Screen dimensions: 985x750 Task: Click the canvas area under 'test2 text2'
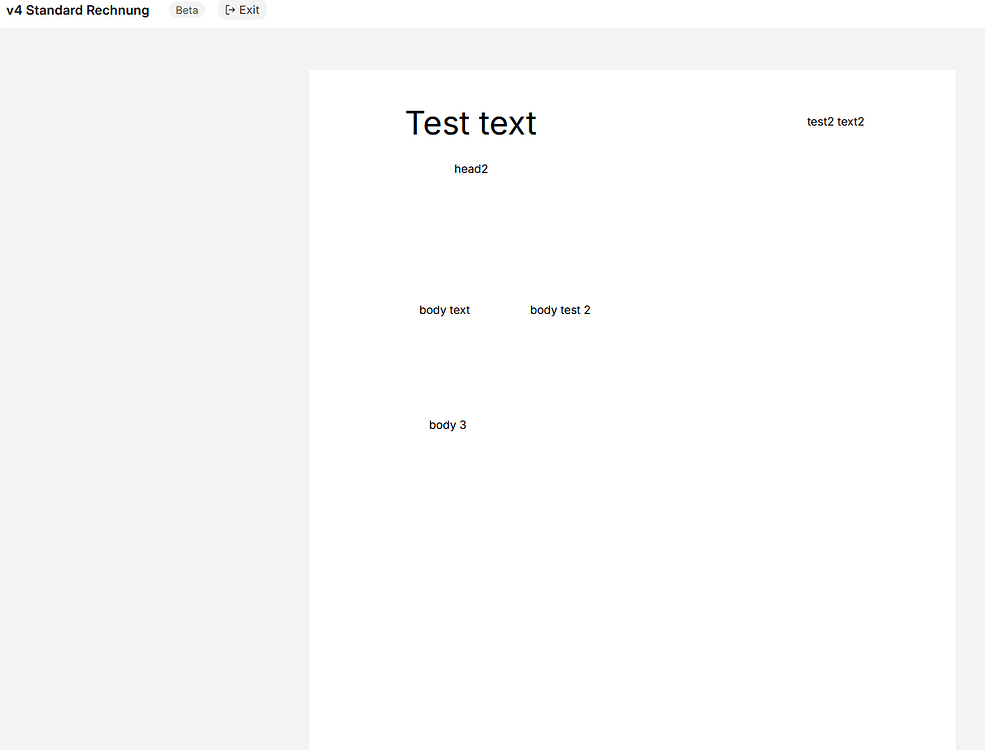(x=835, y=180)
